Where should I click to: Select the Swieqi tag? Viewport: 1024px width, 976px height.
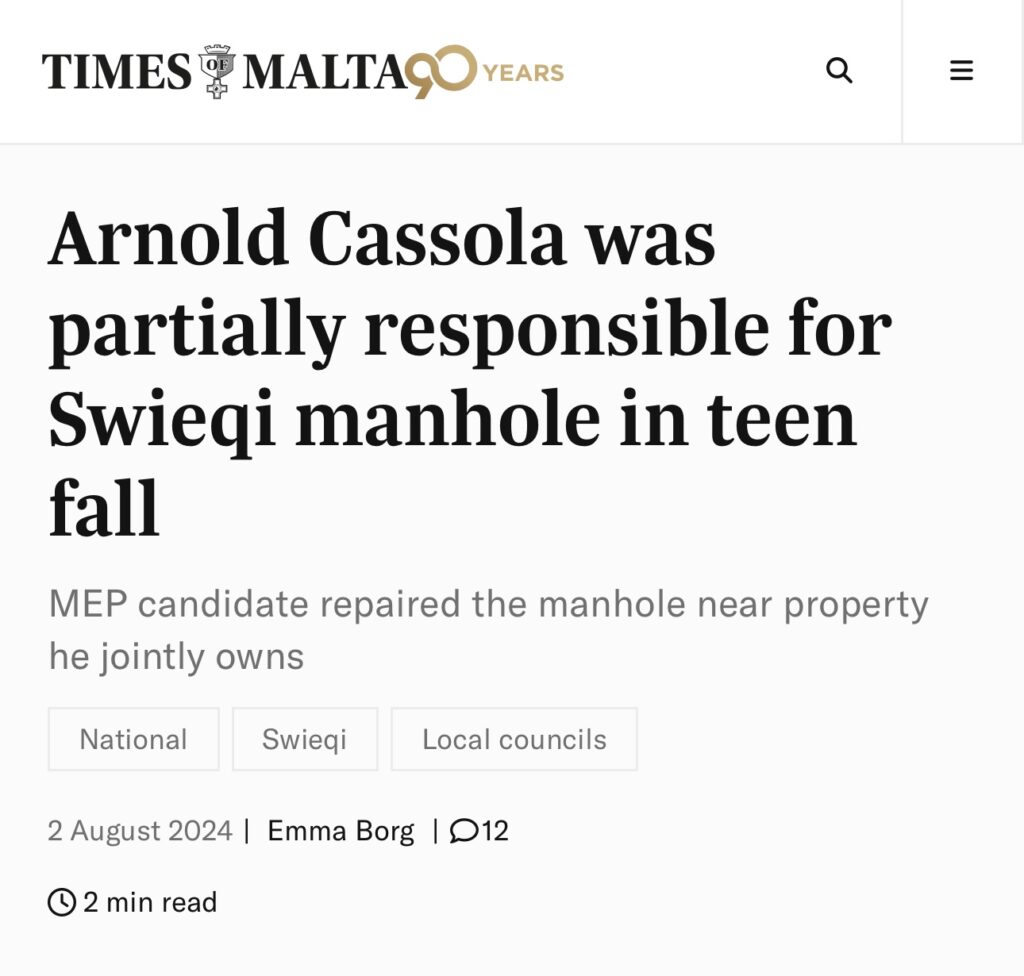coord(305,740)
